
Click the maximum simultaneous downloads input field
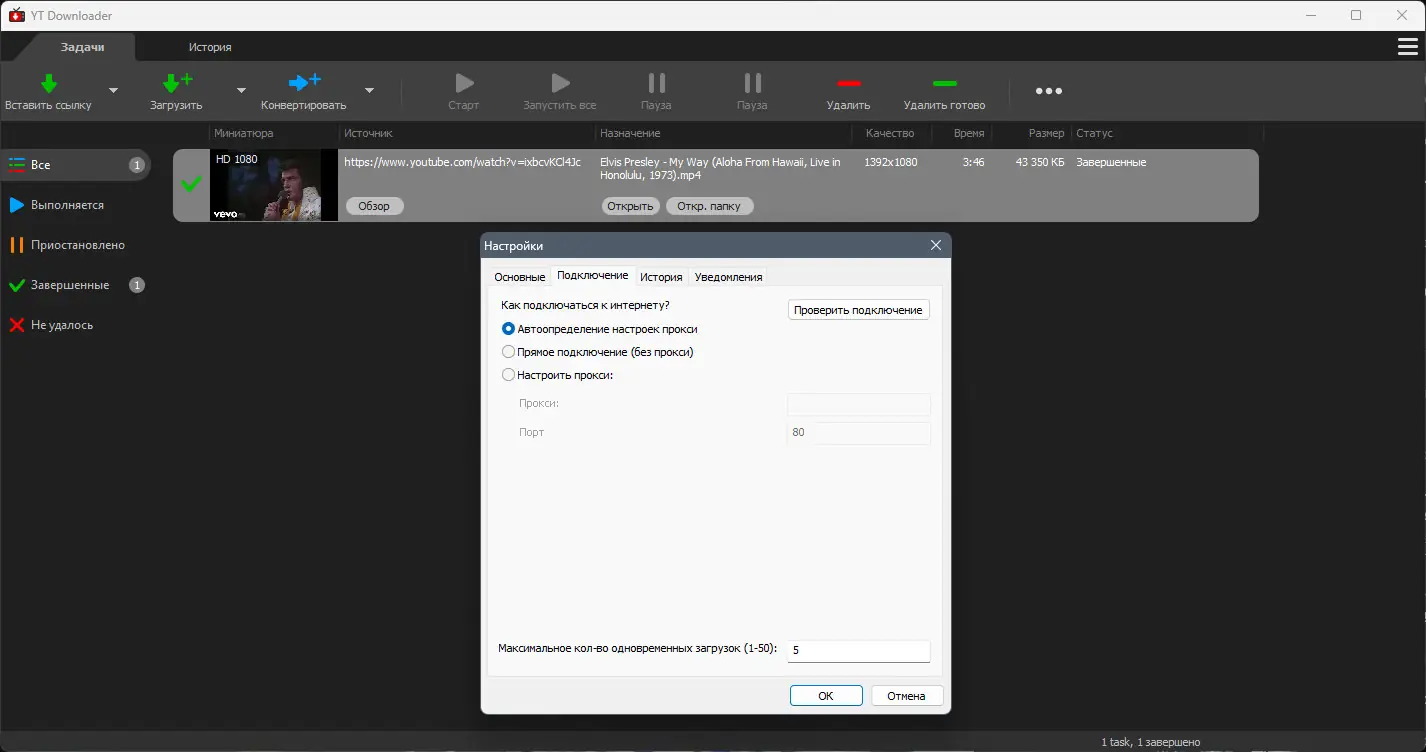(x=857, y=650)
